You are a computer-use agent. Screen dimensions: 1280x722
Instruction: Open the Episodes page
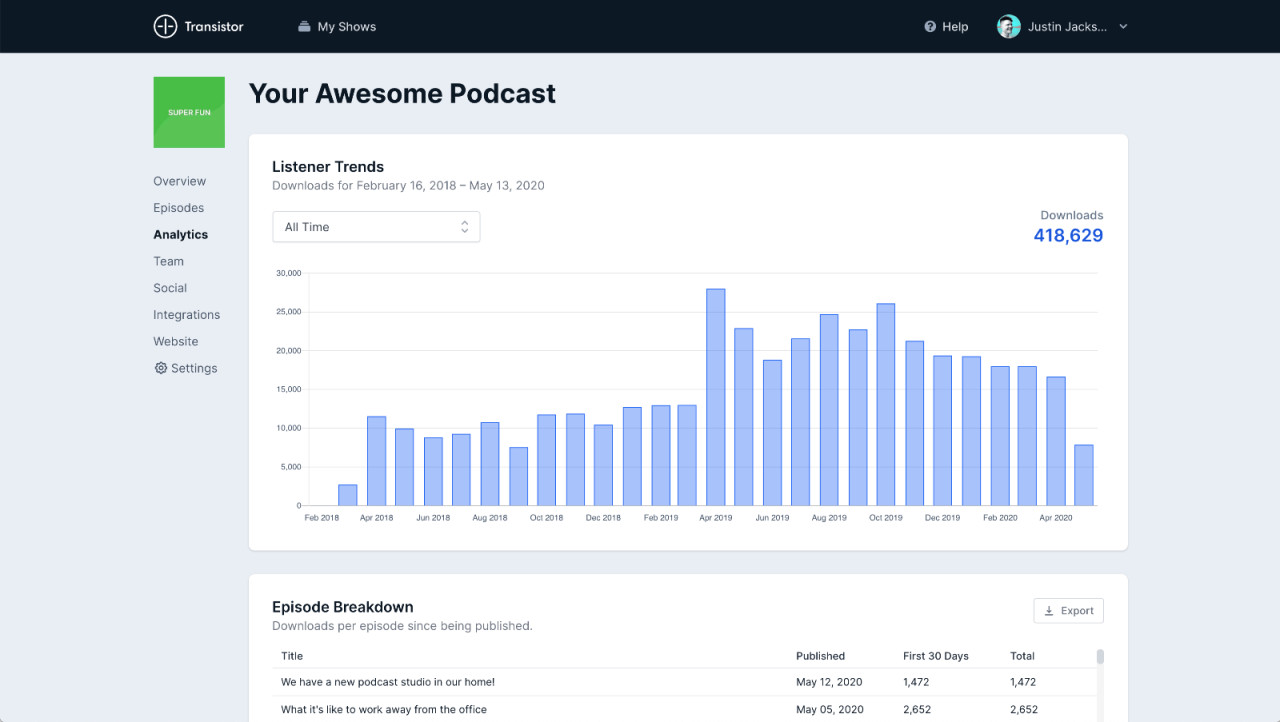point(178,207)
